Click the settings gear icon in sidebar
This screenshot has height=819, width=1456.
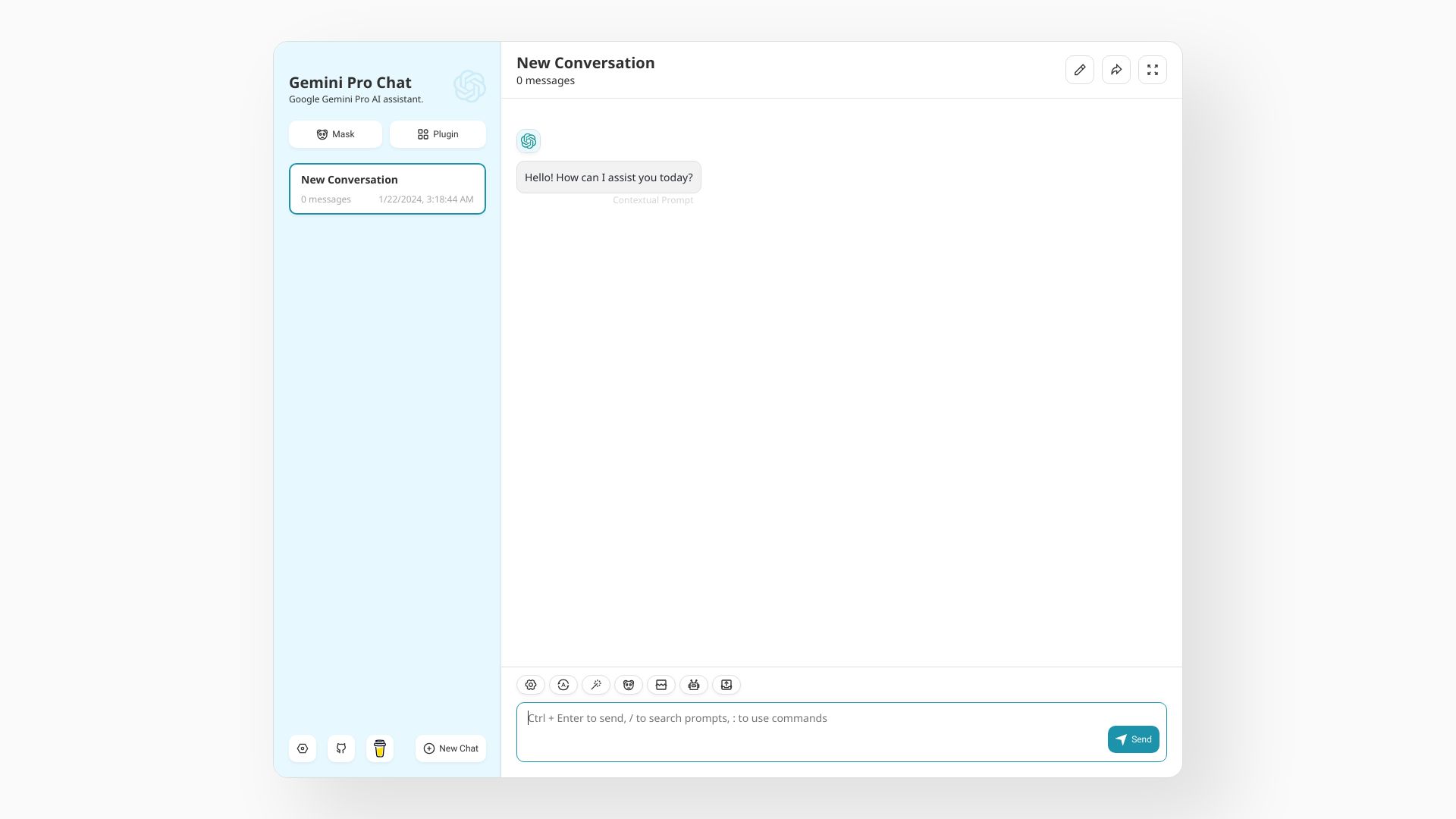pyautogui.click(x=302, y=748)
